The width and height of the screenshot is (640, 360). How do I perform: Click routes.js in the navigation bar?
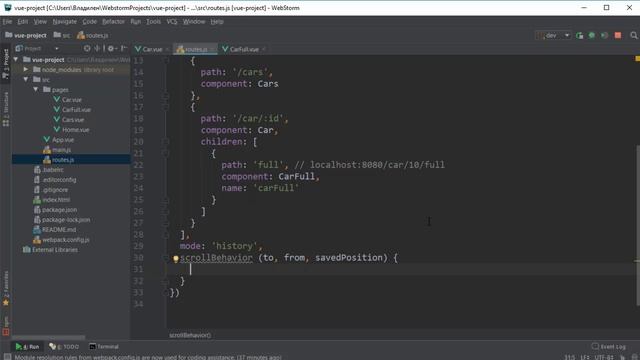tap(93, 36)
